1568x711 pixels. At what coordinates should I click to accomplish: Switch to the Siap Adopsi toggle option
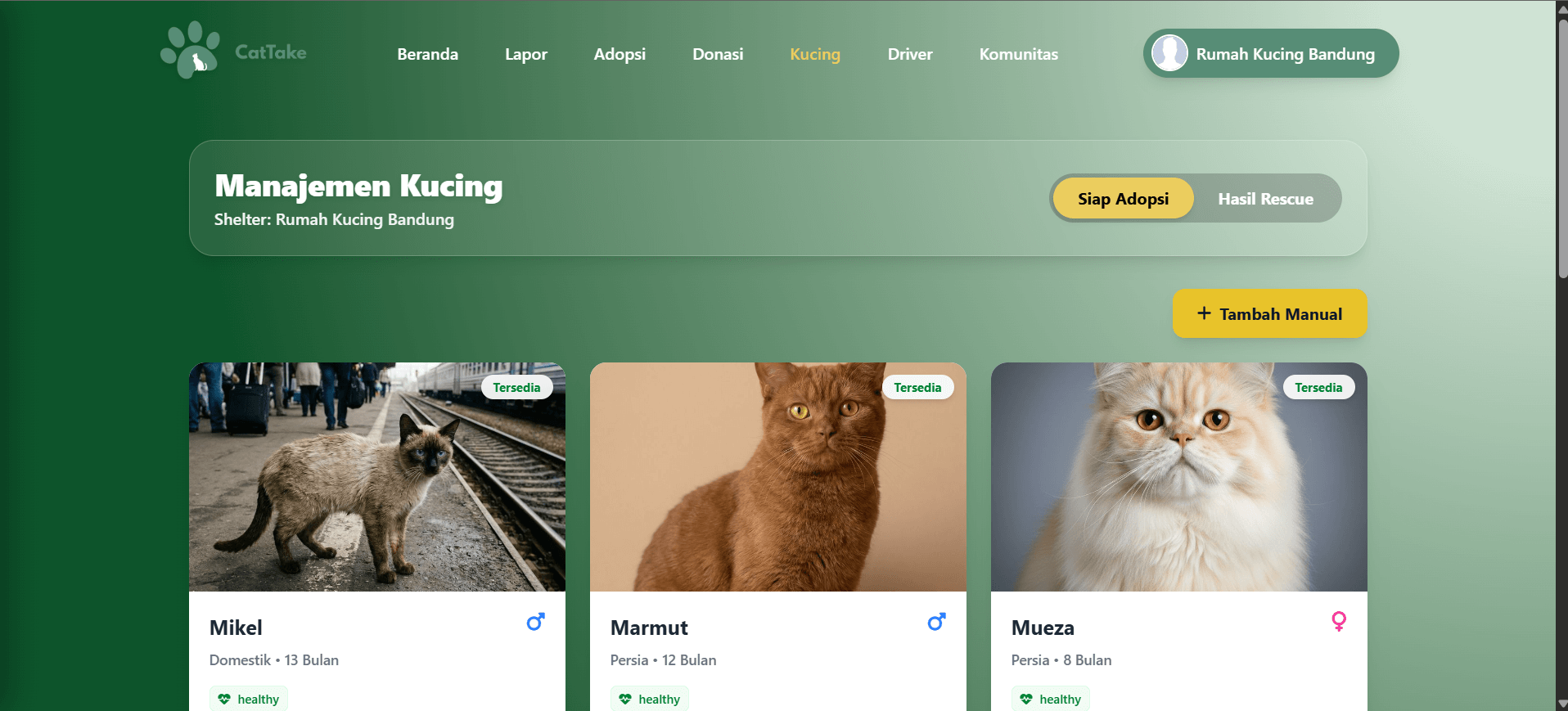click(x=1123, y=199)
